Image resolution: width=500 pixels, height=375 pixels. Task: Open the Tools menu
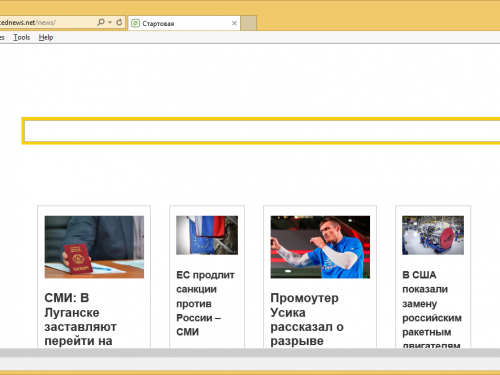tap(22, 37)
